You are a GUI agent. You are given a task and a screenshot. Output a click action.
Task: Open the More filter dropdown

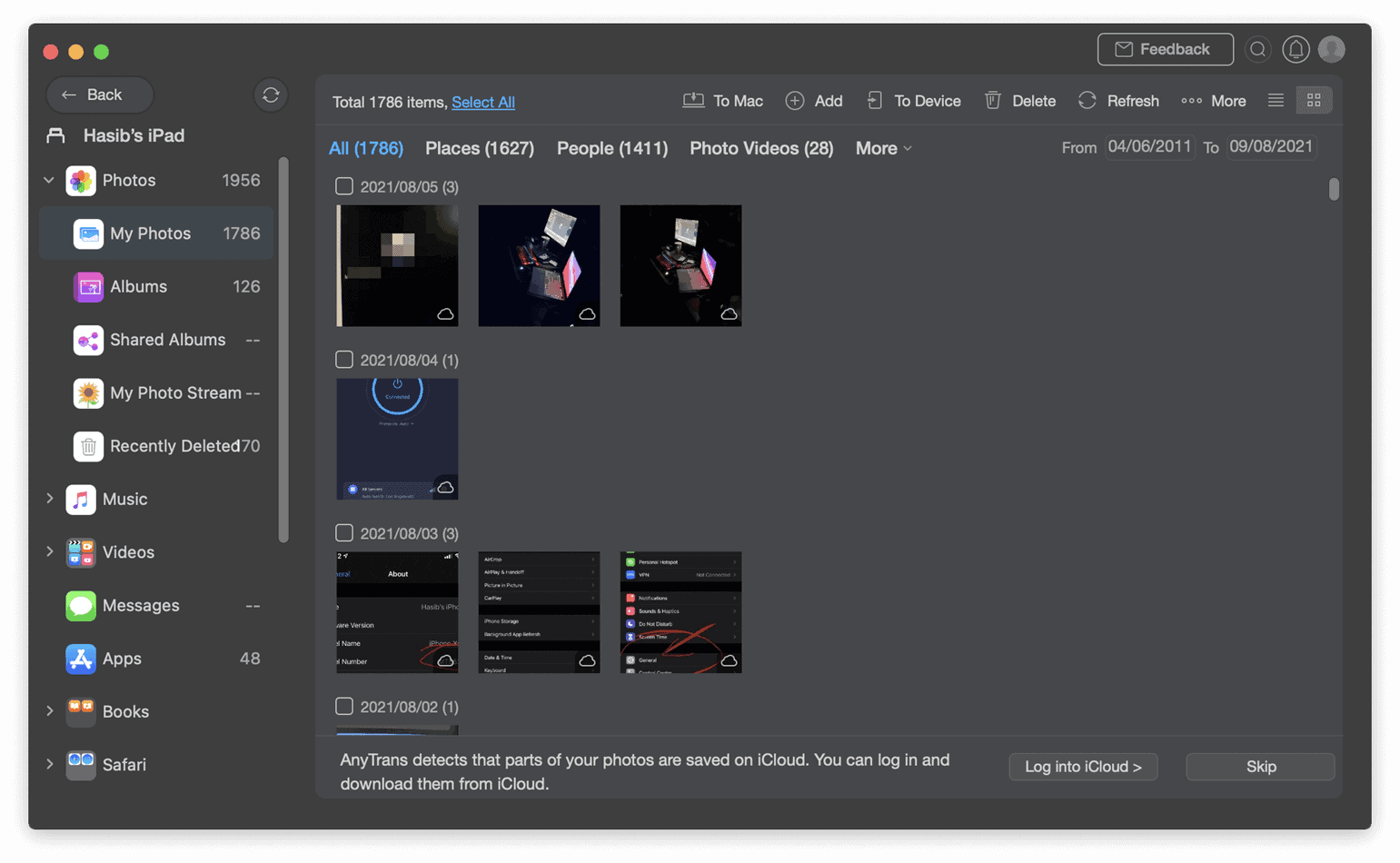click(x=881, y=148)
